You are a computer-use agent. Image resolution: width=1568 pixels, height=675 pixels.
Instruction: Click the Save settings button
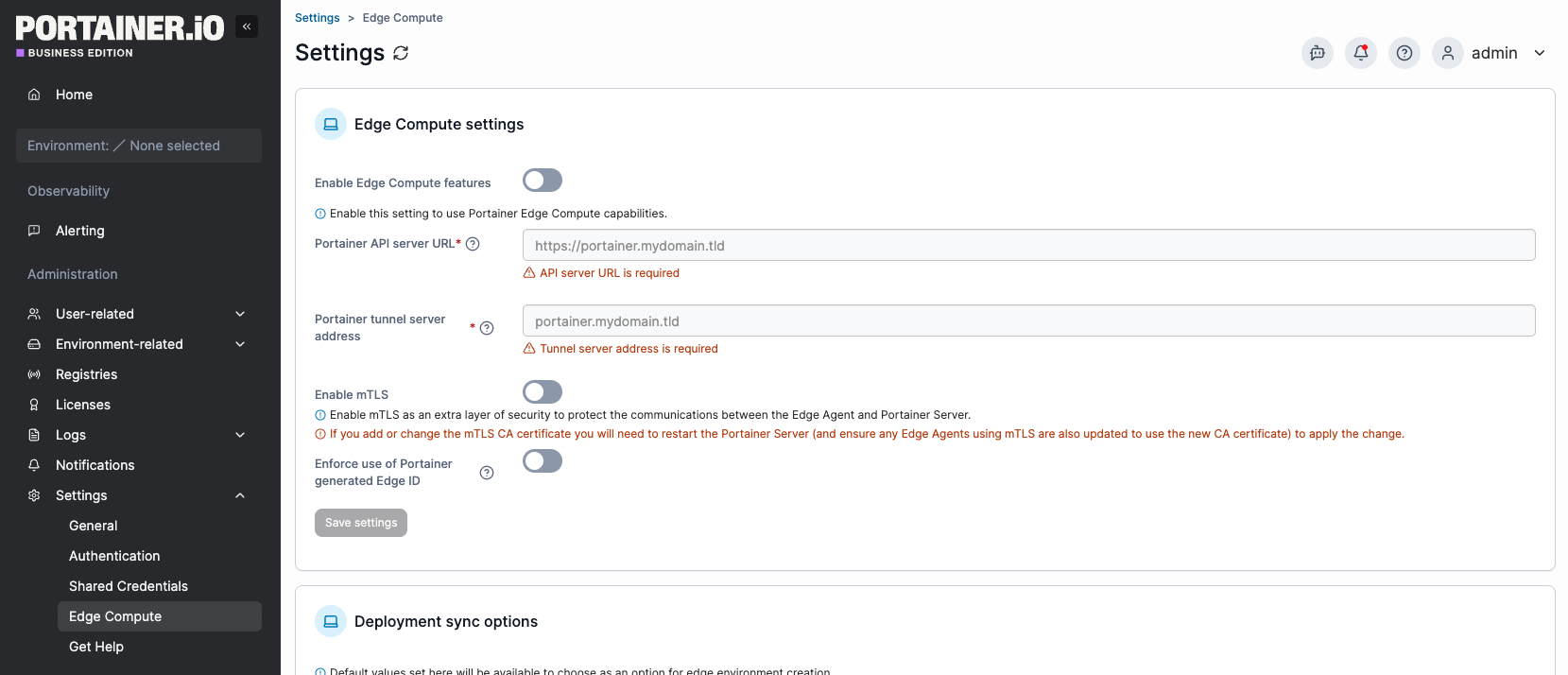click(361, 523)
